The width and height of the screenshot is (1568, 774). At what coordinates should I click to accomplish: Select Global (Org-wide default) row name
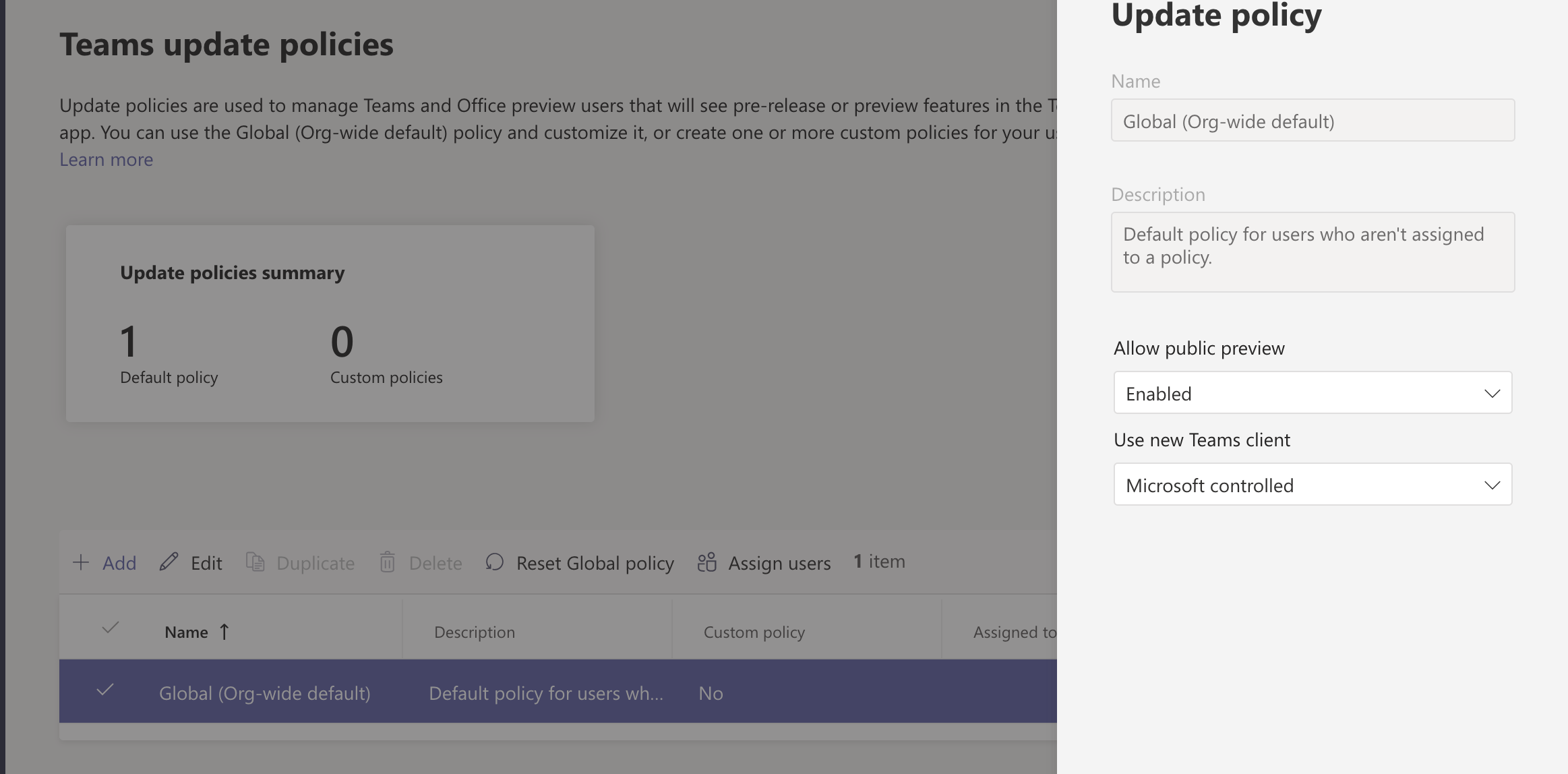pyautogui.click(x=265, y=693)
